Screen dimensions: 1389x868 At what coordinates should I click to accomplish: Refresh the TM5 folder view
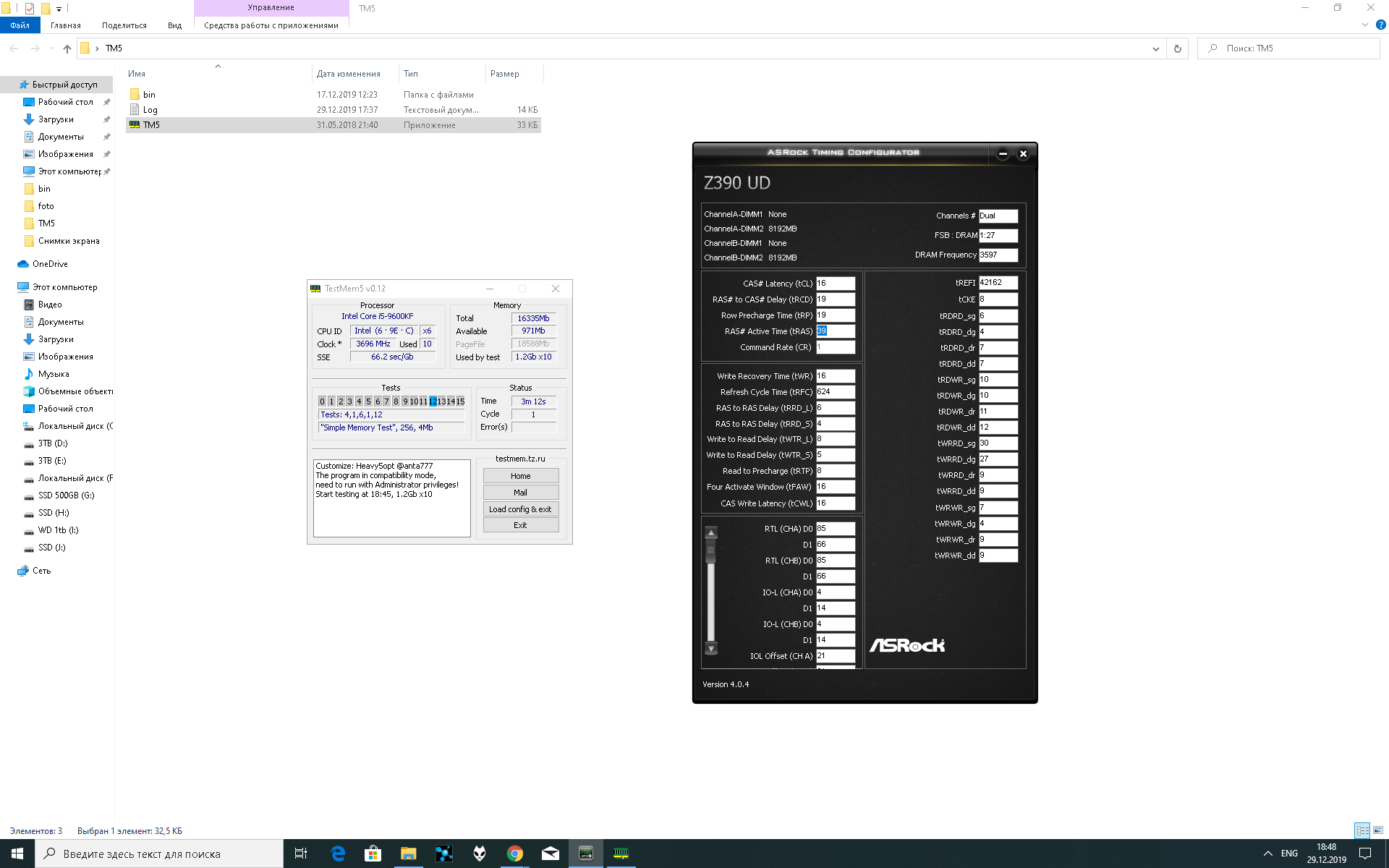(1177, 48)
